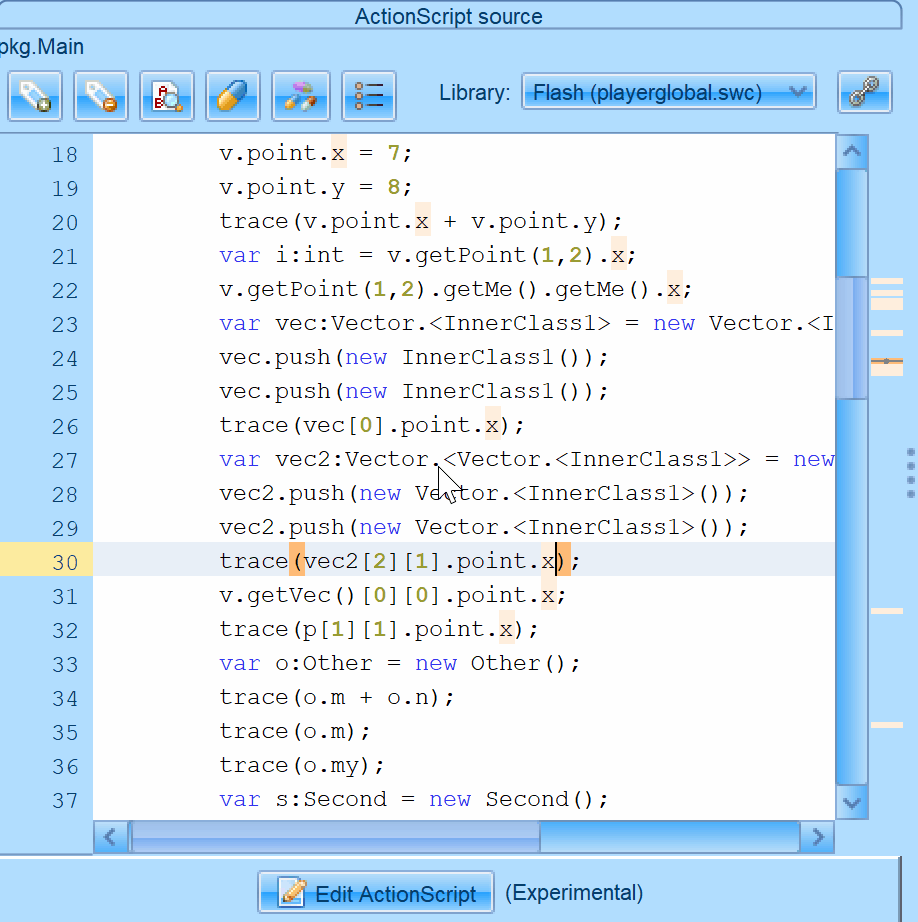Click 'var vec2:Vector.<Vector.<InnerClass1>>' line
The image size is (918, 922).
(x=526, y=460)
